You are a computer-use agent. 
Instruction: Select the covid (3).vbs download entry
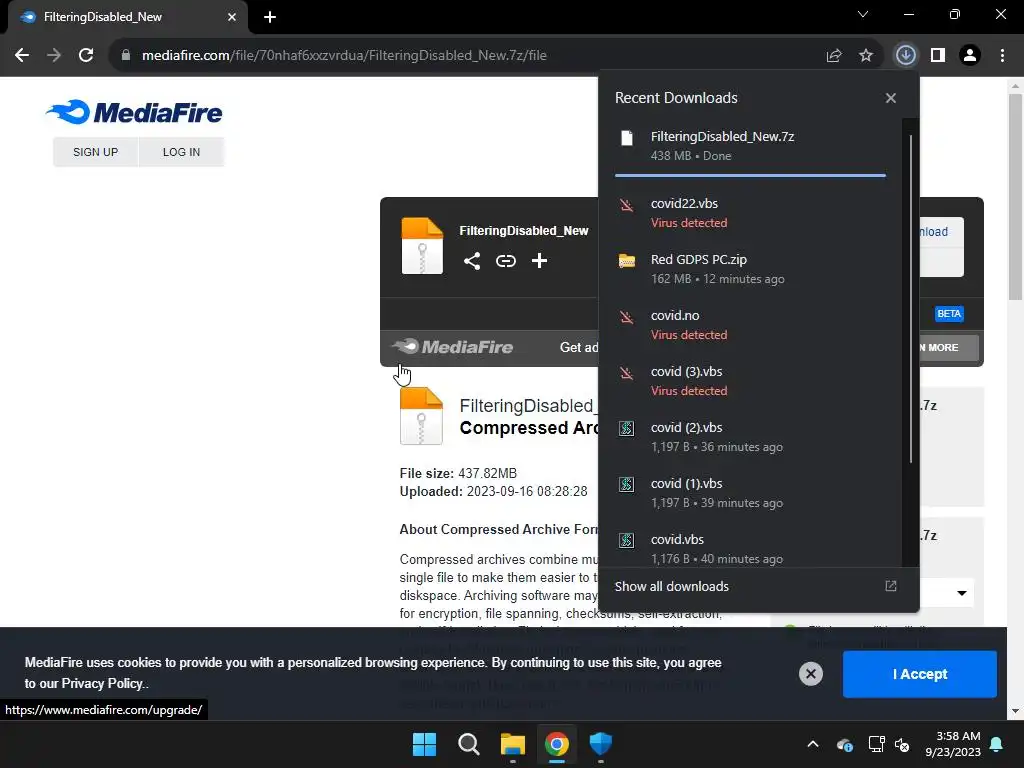pyautogui.click(x=750, y=381)
